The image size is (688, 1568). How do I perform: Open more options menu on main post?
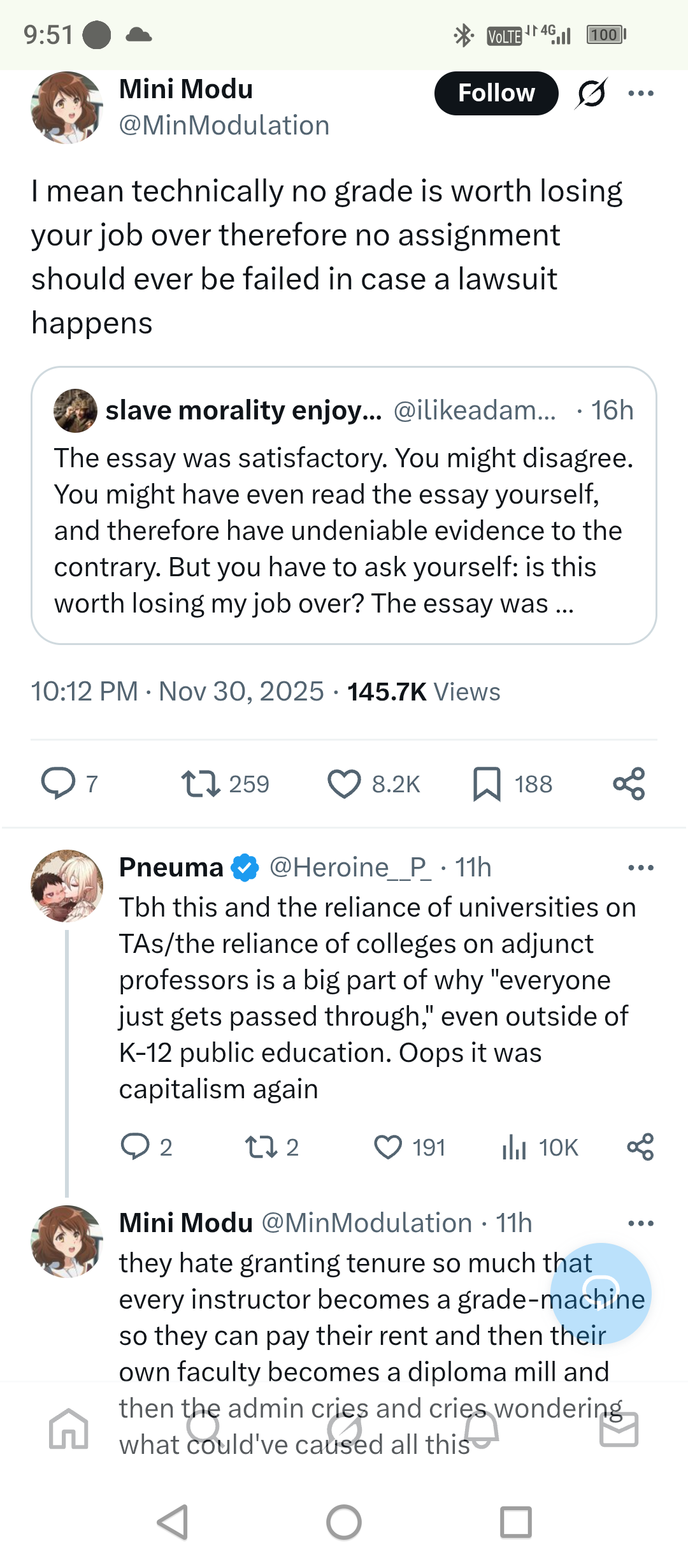(641, 94)
